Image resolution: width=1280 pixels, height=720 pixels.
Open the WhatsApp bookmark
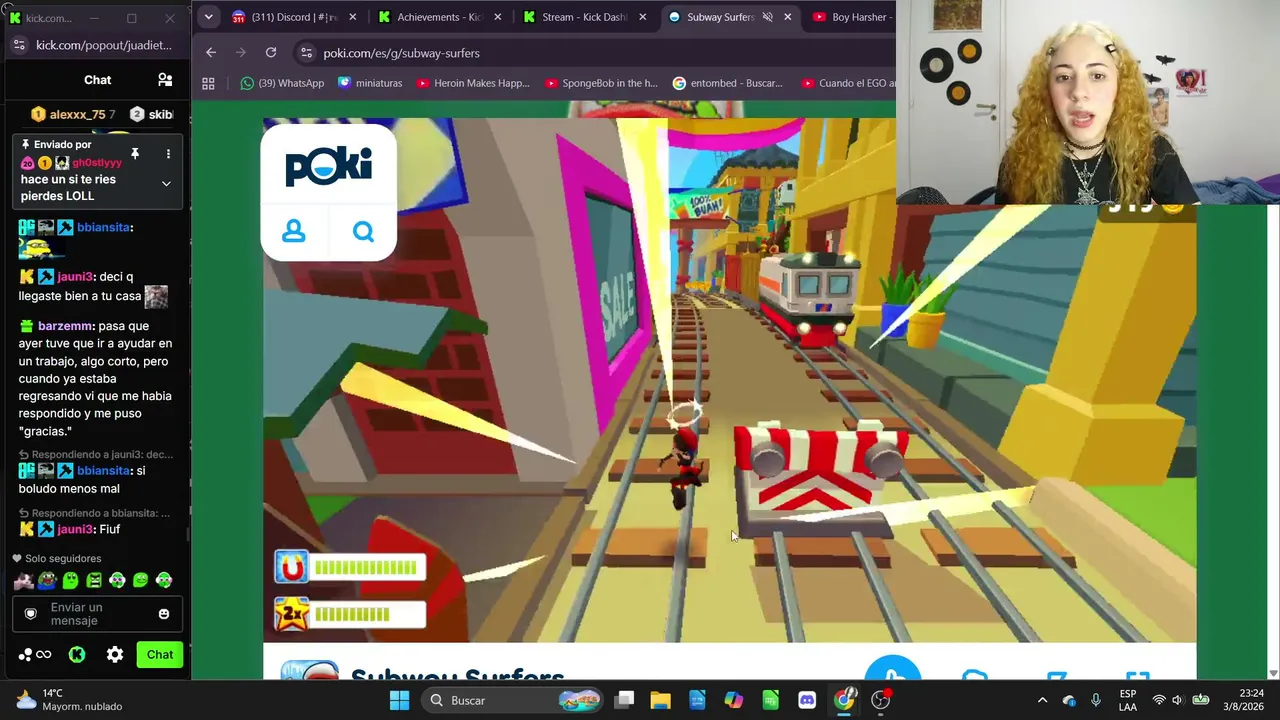click(282, 83)
